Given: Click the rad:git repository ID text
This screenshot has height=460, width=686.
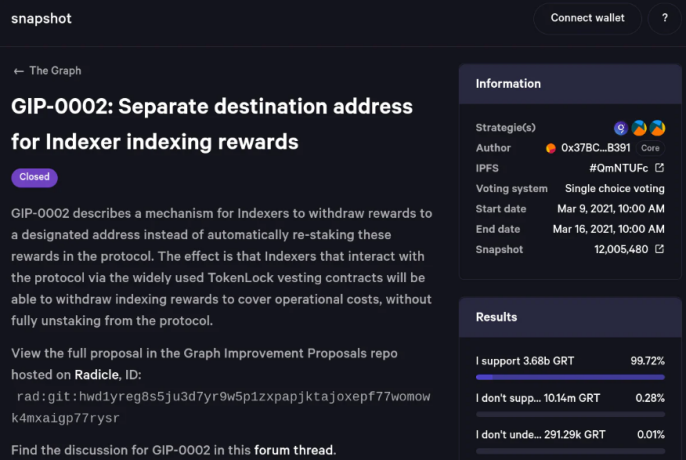Looking at the screenshot, I should coord(220,407).
